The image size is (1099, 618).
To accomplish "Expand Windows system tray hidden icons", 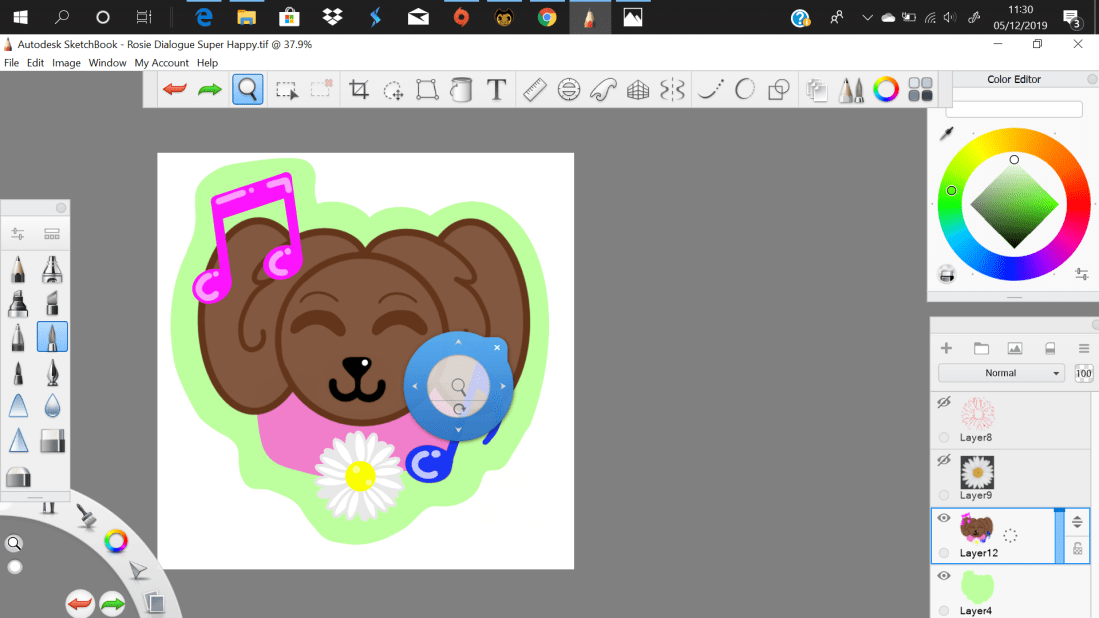I will click(x=866, y=17).
